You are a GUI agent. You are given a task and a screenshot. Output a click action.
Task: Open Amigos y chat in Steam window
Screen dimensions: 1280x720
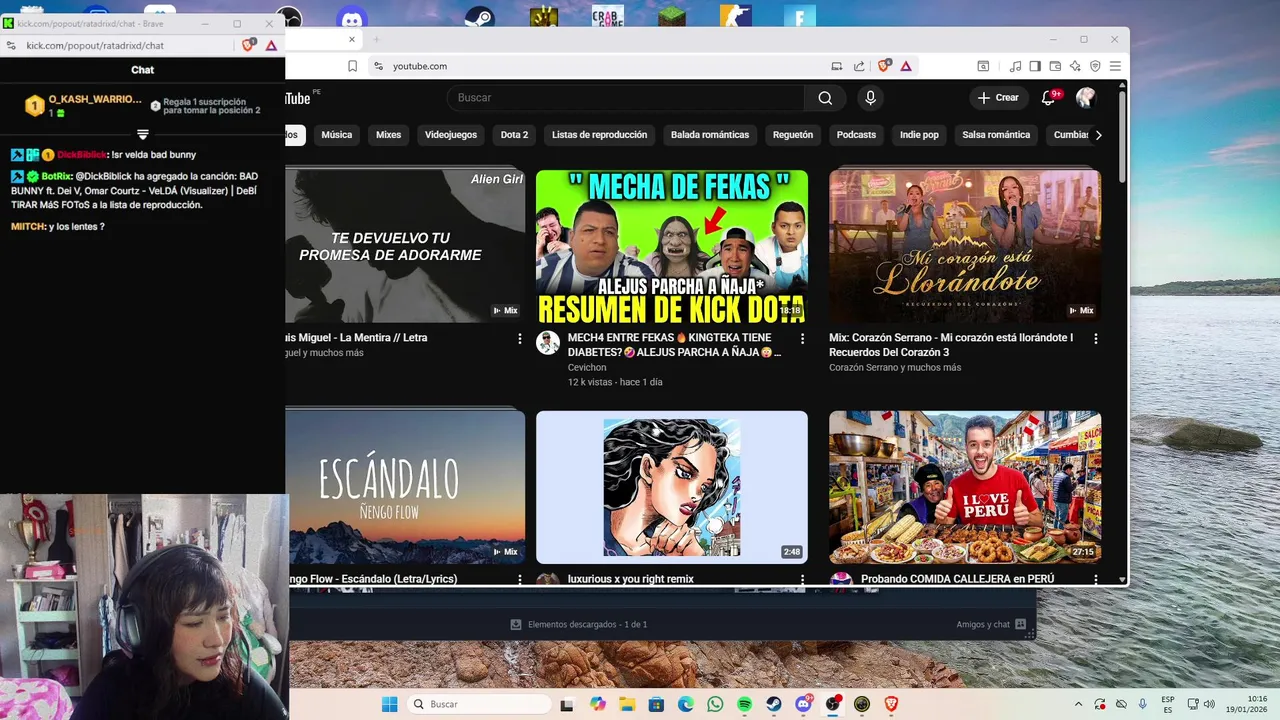pyautogui.click(x=991, y=624)
